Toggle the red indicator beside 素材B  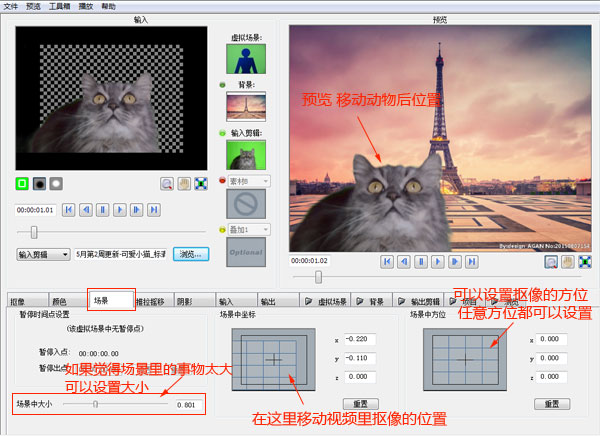click(222, 180)
